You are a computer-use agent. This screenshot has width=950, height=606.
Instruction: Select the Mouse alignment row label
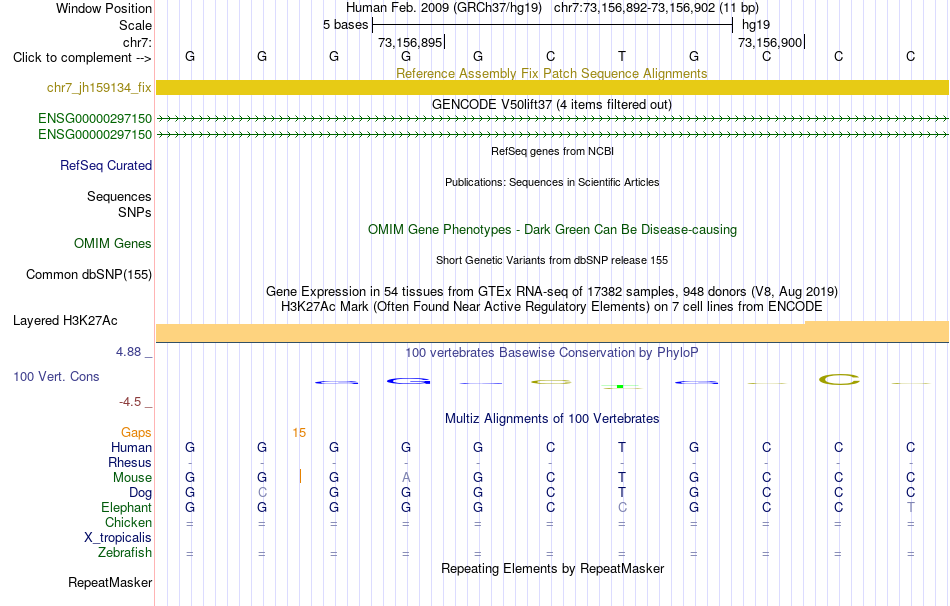[x=132, y=478]
